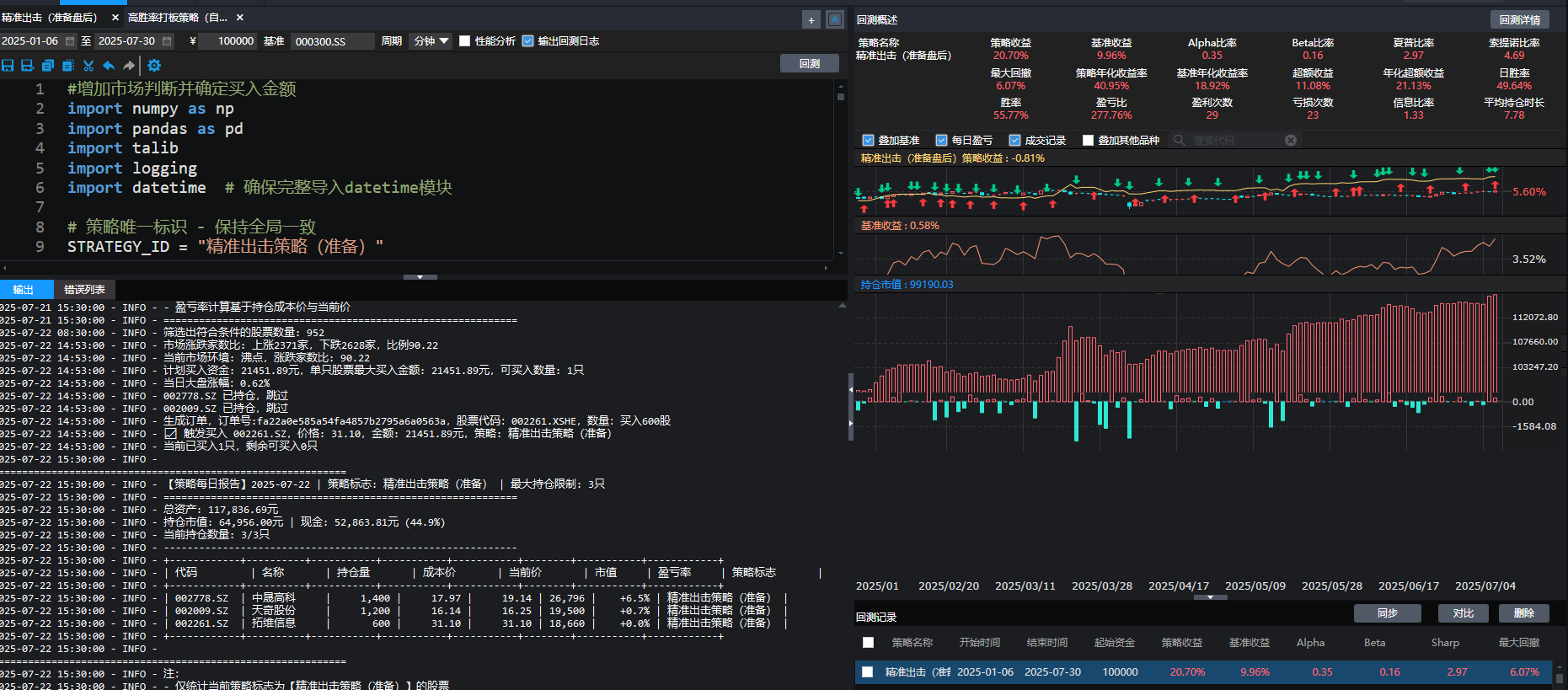The height and width of the screenshot is (690, 1568).
Task: Click the 回测 run button
Action: click(810, 63)
